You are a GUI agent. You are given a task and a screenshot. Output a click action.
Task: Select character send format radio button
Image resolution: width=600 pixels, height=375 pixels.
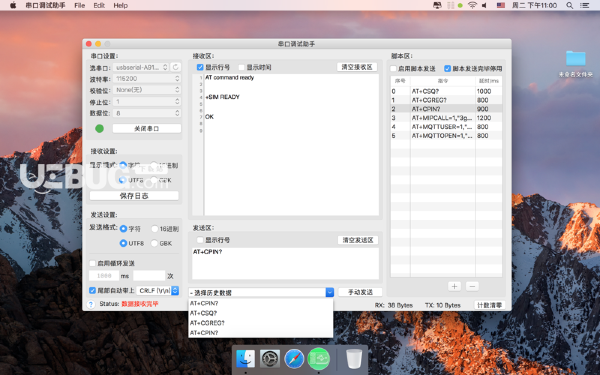pos(123,229)
